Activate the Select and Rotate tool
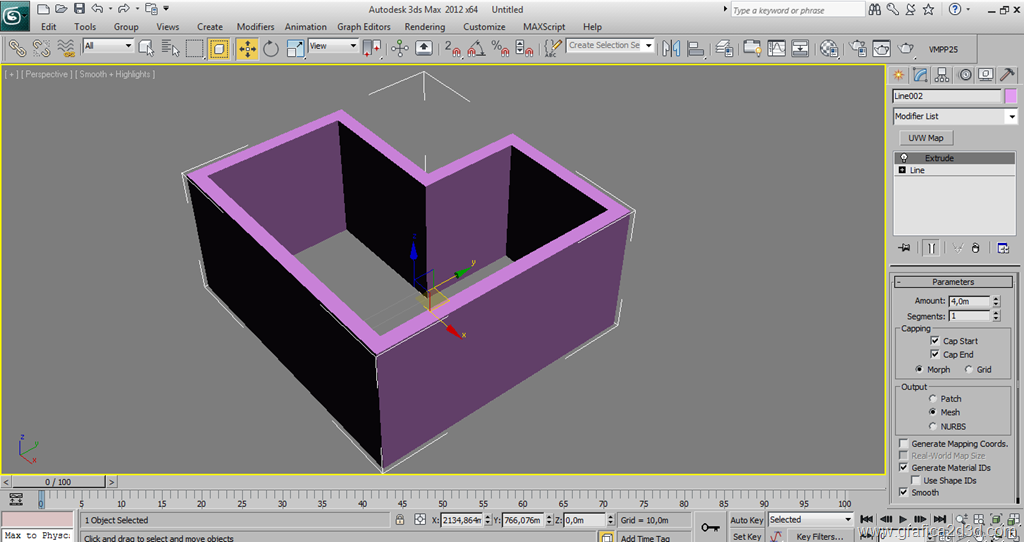This screenshot has width=1024, height=542. 271,48
